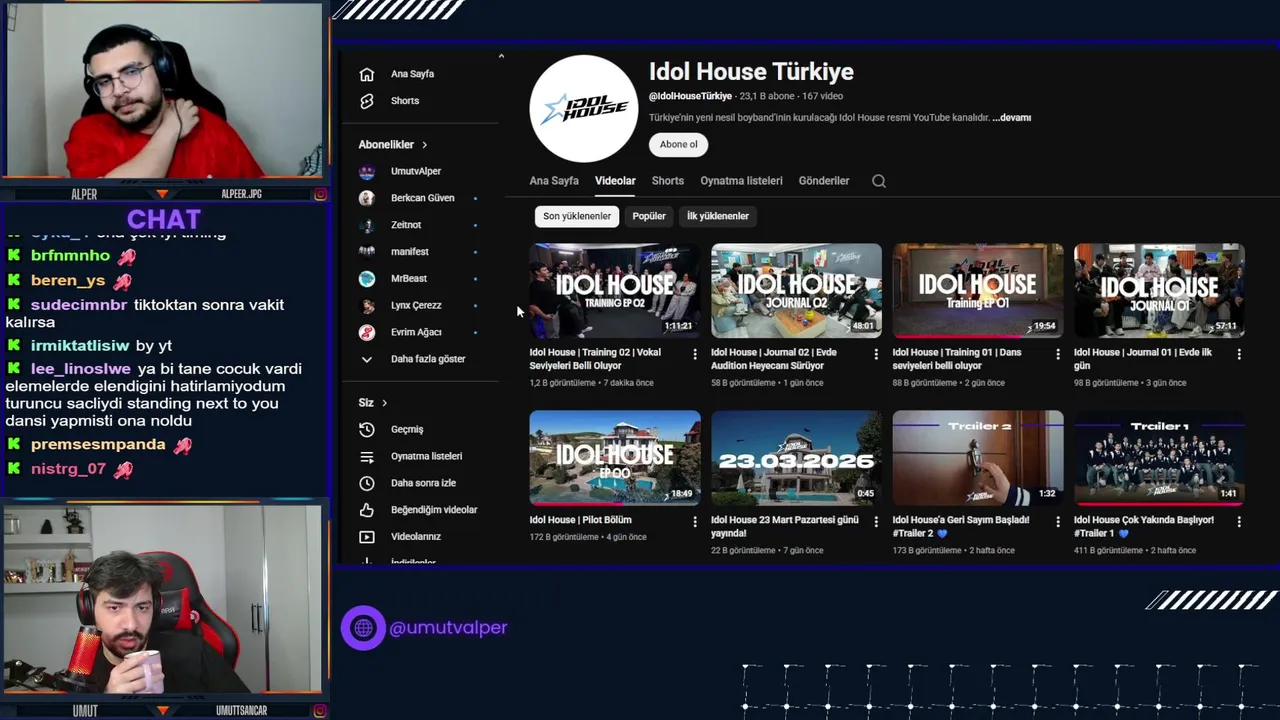This screenshot has width=1280, height=720.
Task: Expand Abonelikler section chevron
Action: click(424, 145)
